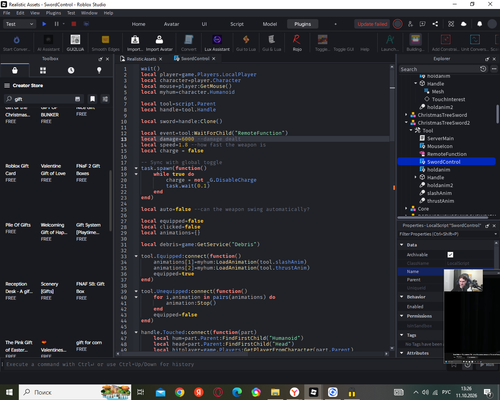Collapse the Behavior properties section
This screenshot has height=400, width=500.
tap(402, 297)
